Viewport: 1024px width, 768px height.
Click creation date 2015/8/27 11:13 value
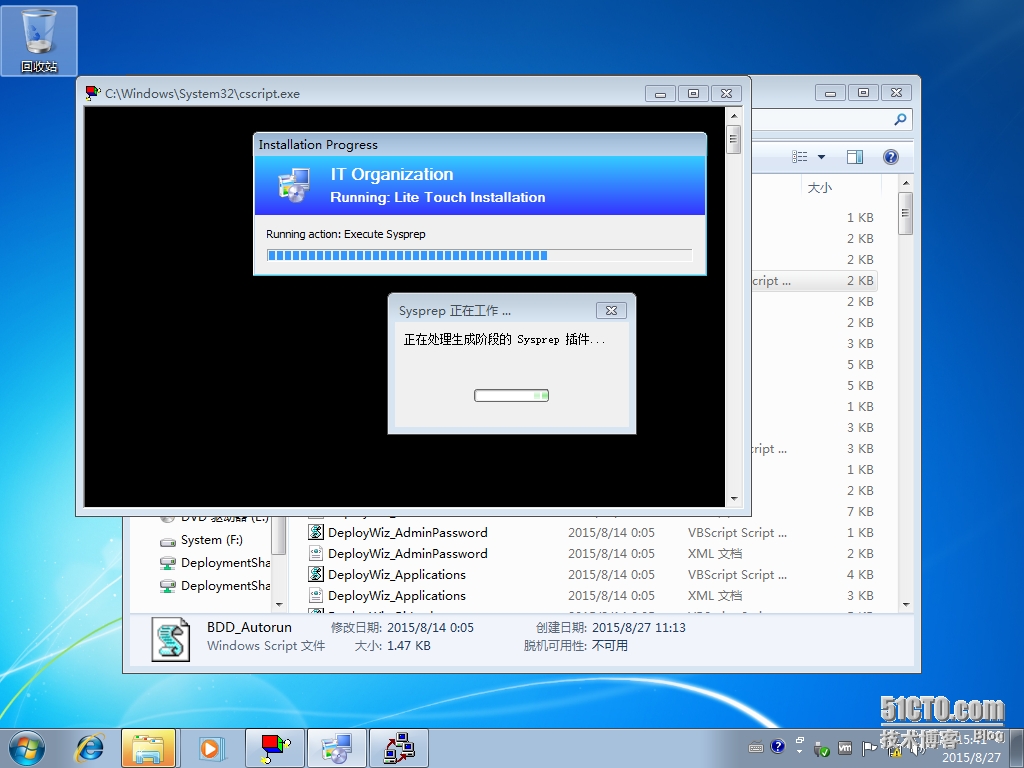click(x=639, y=627)
